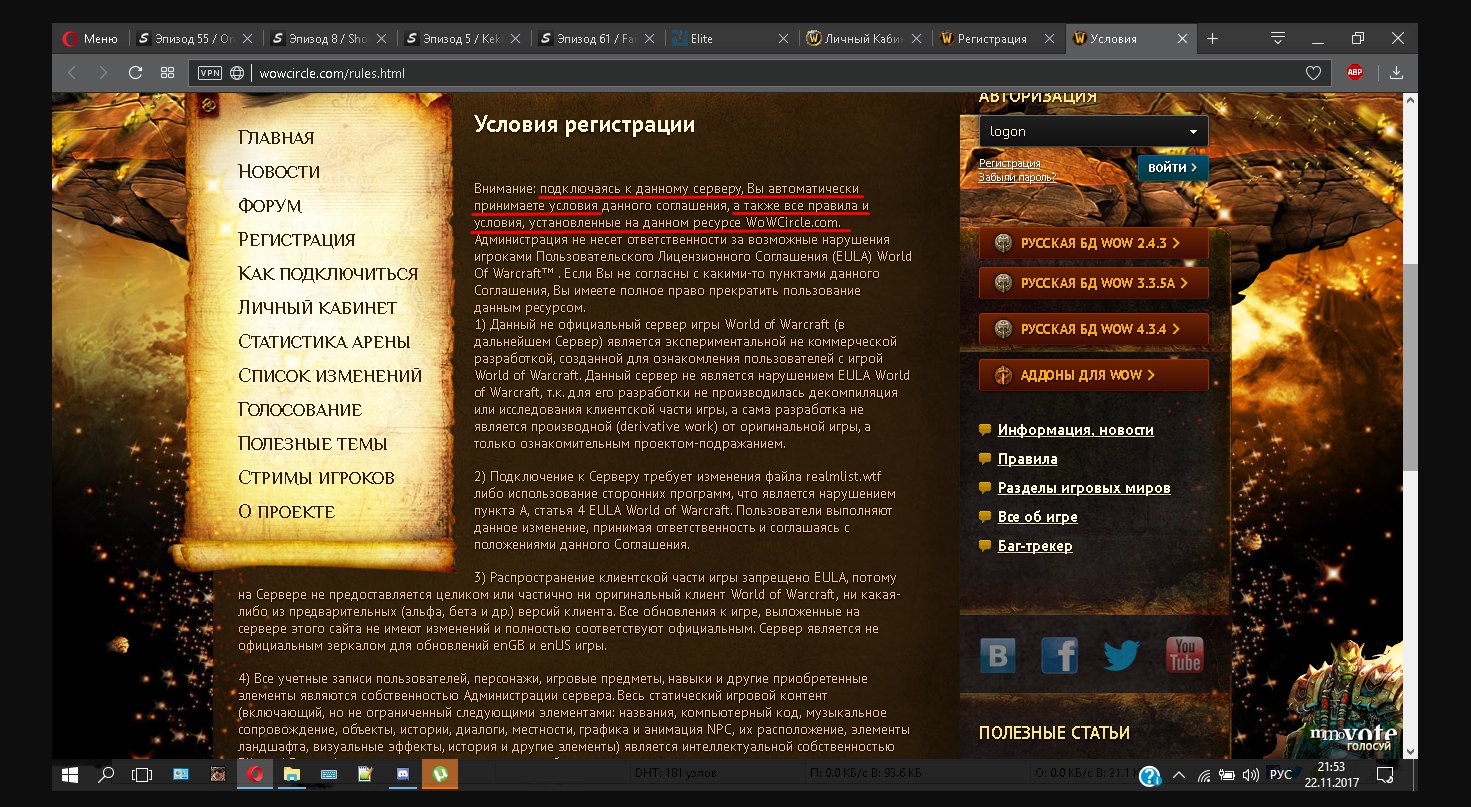The height and width of the screenshot is (807, 1471).
Task: Open the Голосование menu item
Action: click(x=300, y=410)
